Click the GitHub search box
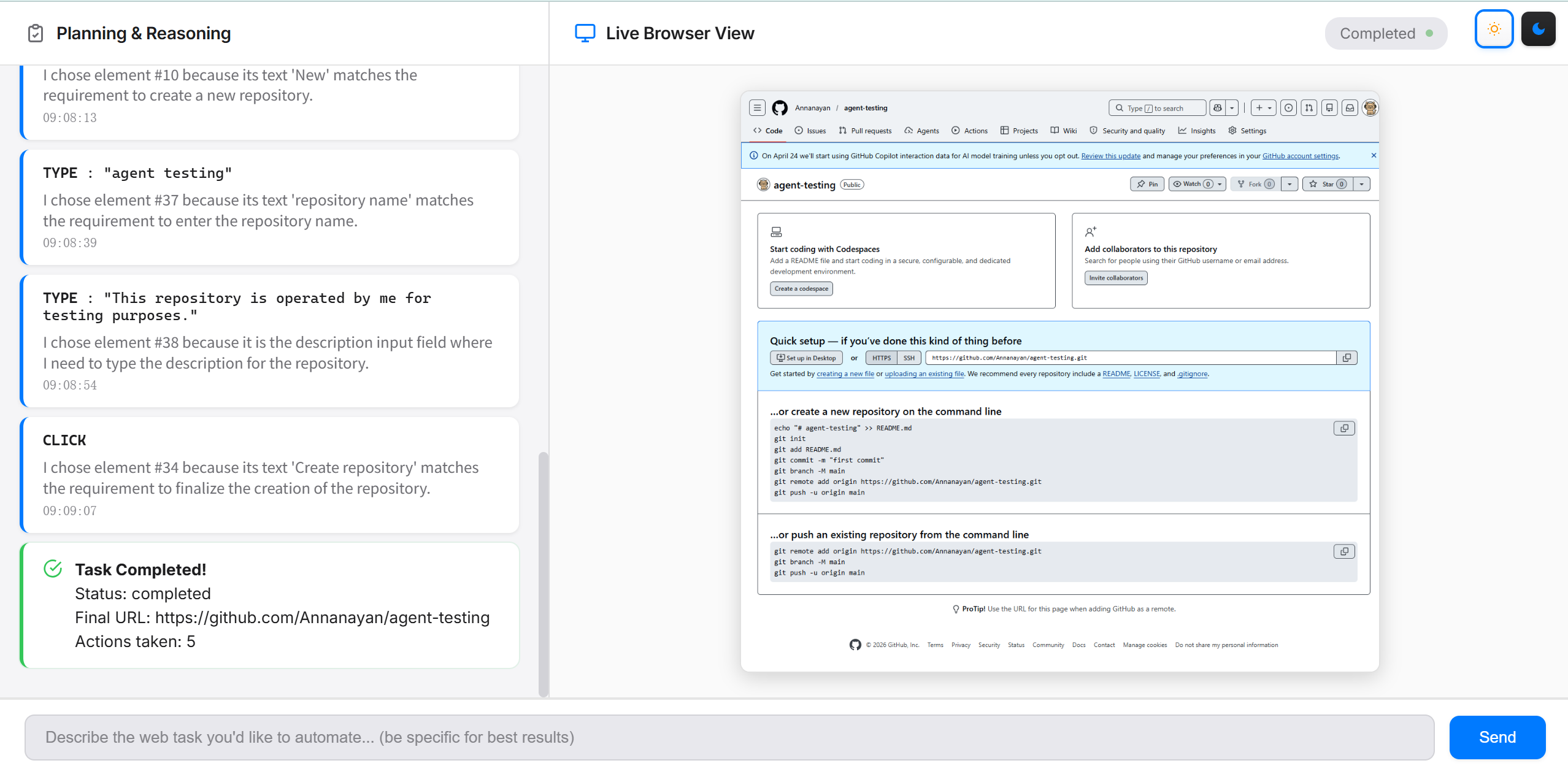Image resolution: width=1568 pixels, height=774 pixels. [1157, 108]
